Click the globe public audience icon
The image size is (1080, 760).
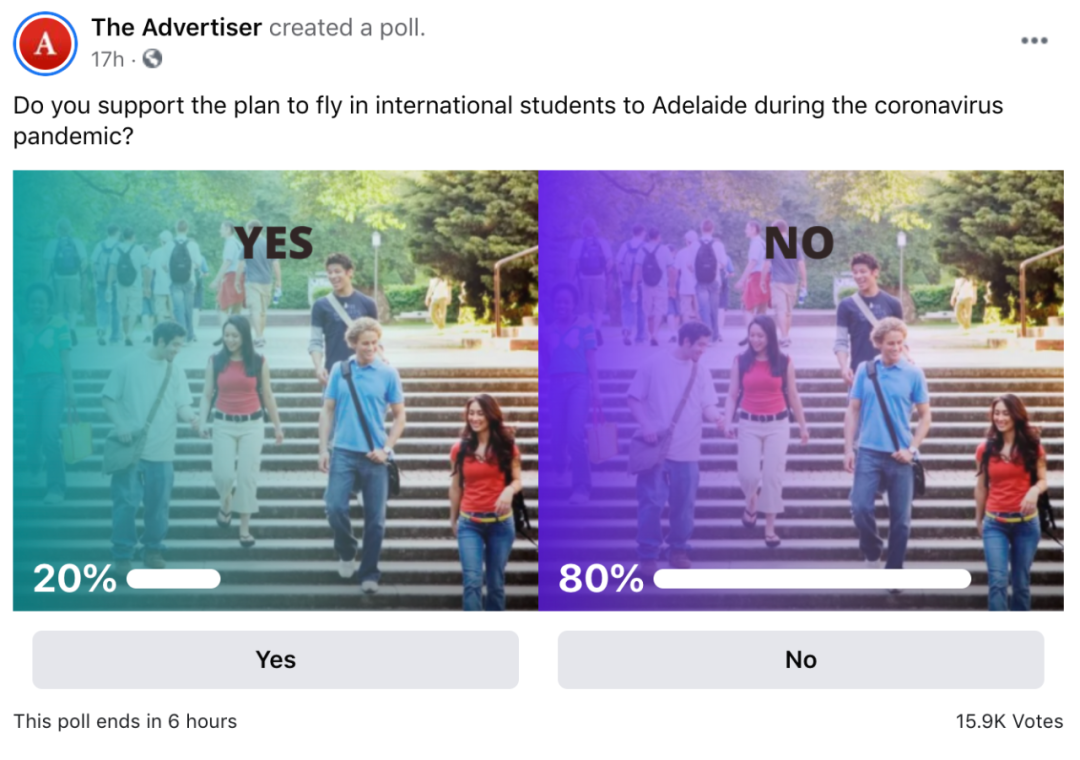(x=152, y=59)
